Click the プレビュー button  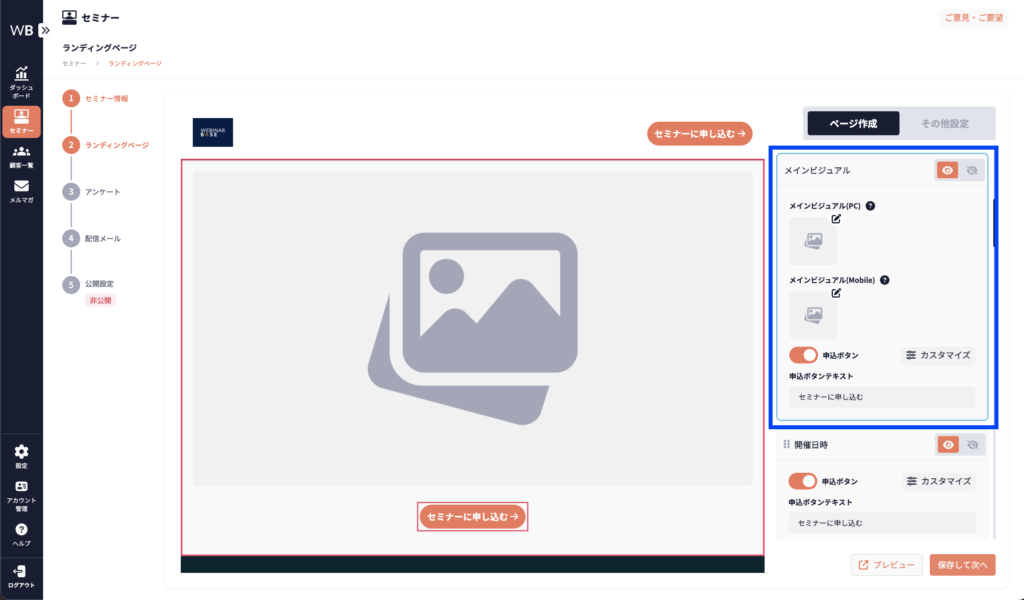click(885, 565)
